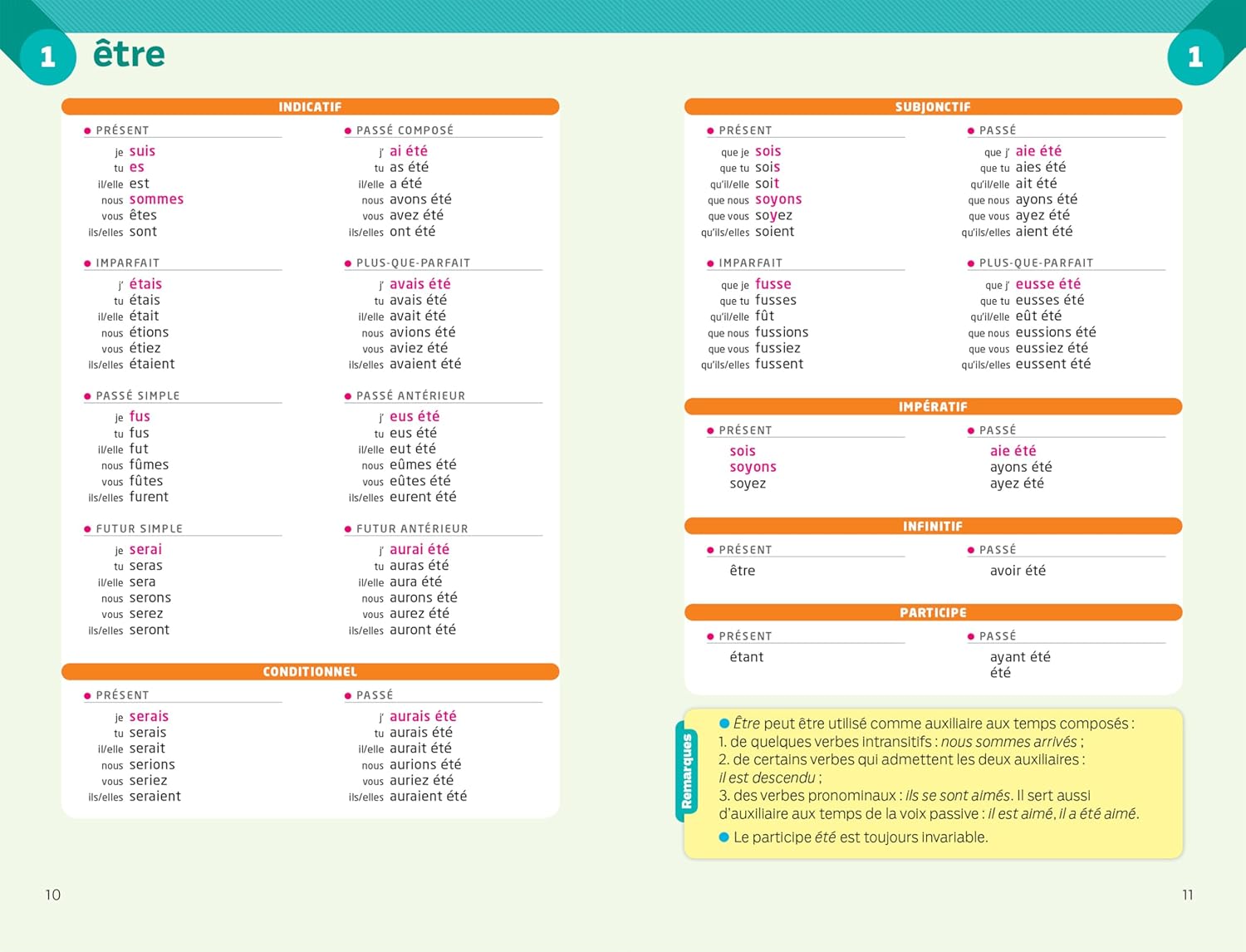Select the vertical Remarques side tab
1246x952 pixels.
(x=687, y=771)
